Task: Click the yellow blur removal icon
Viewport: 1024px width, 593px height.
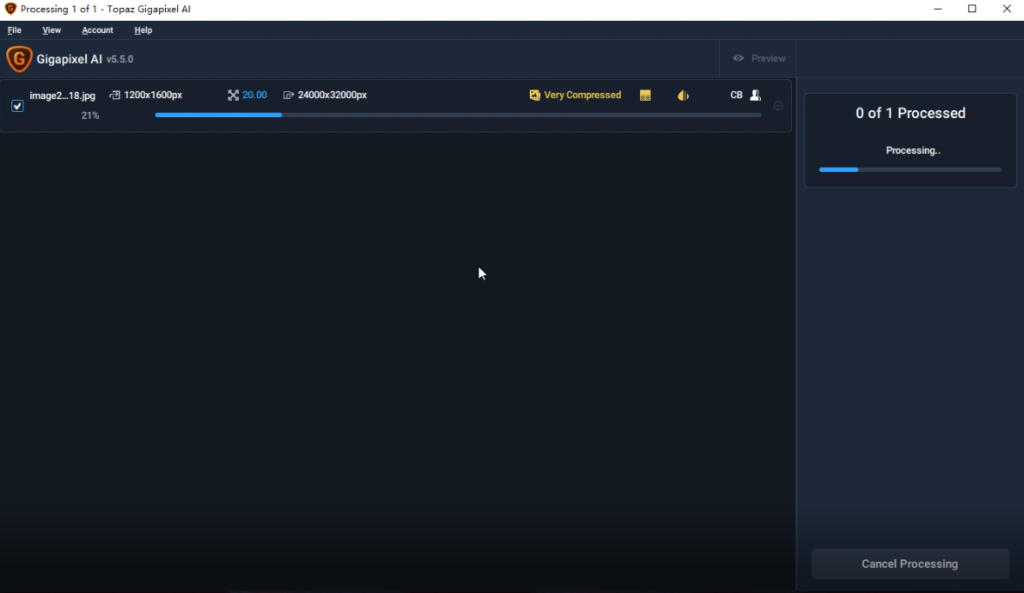Action: 683,95
